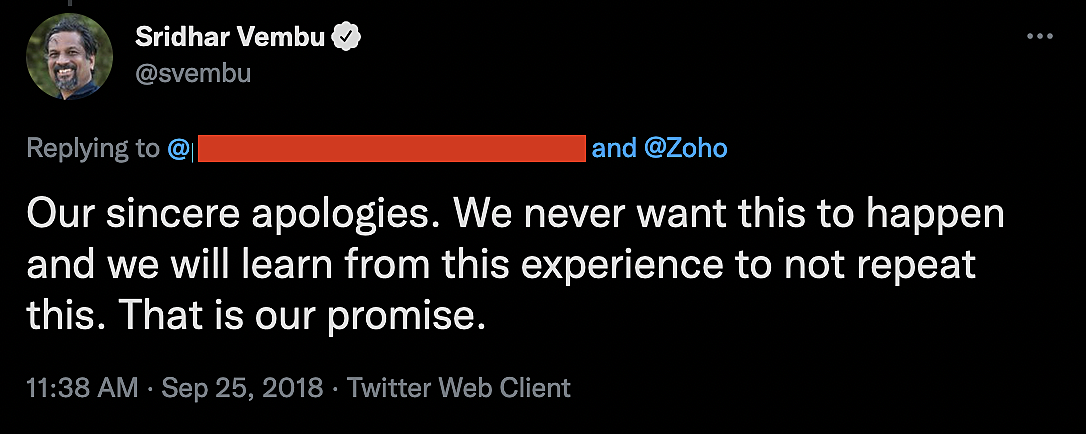Click the word "and" before @Zoho

tap(614, 149)
